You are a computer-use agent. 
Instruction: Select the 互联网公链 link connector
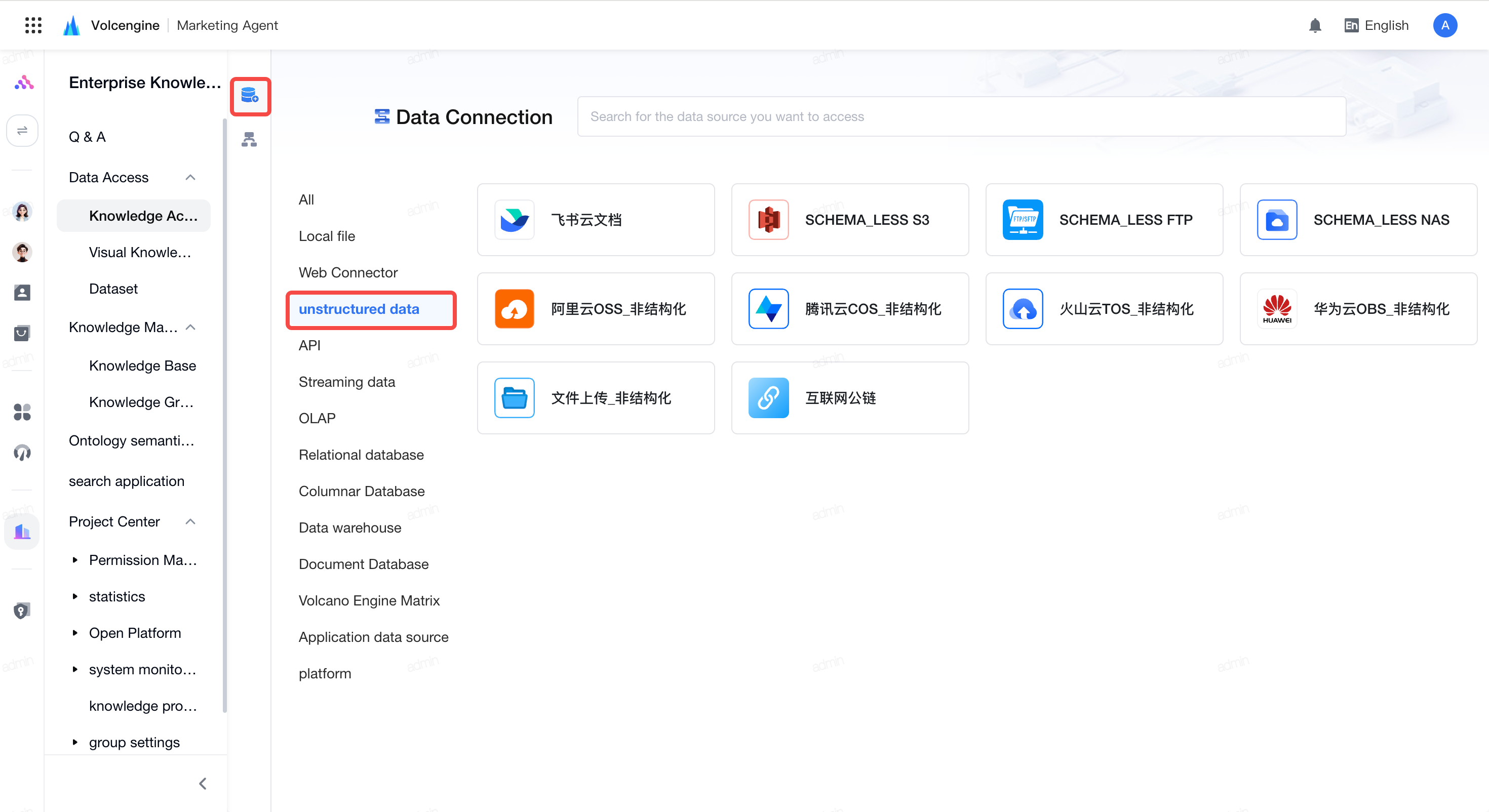coord(850,397)
